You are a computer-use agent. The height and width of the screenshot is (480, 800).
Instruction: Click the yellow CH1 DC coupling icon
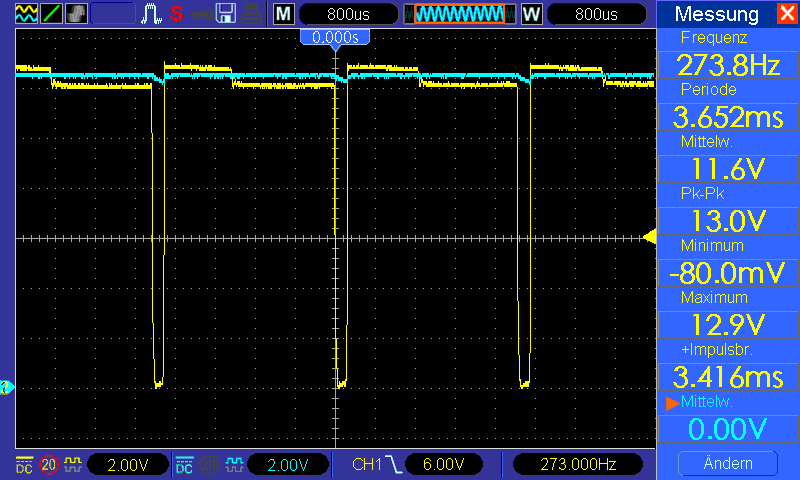coord(24,464)
